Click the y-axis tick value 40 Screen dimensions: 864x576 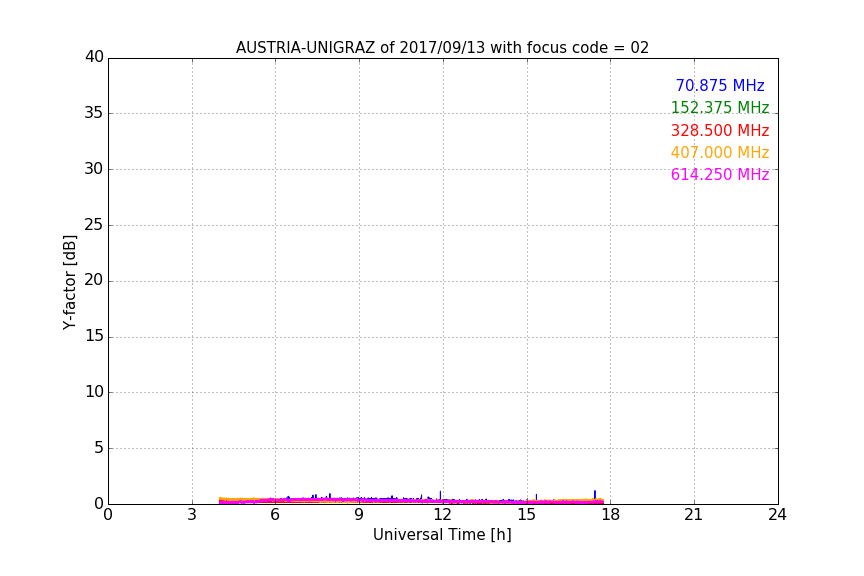click(94, 57)
